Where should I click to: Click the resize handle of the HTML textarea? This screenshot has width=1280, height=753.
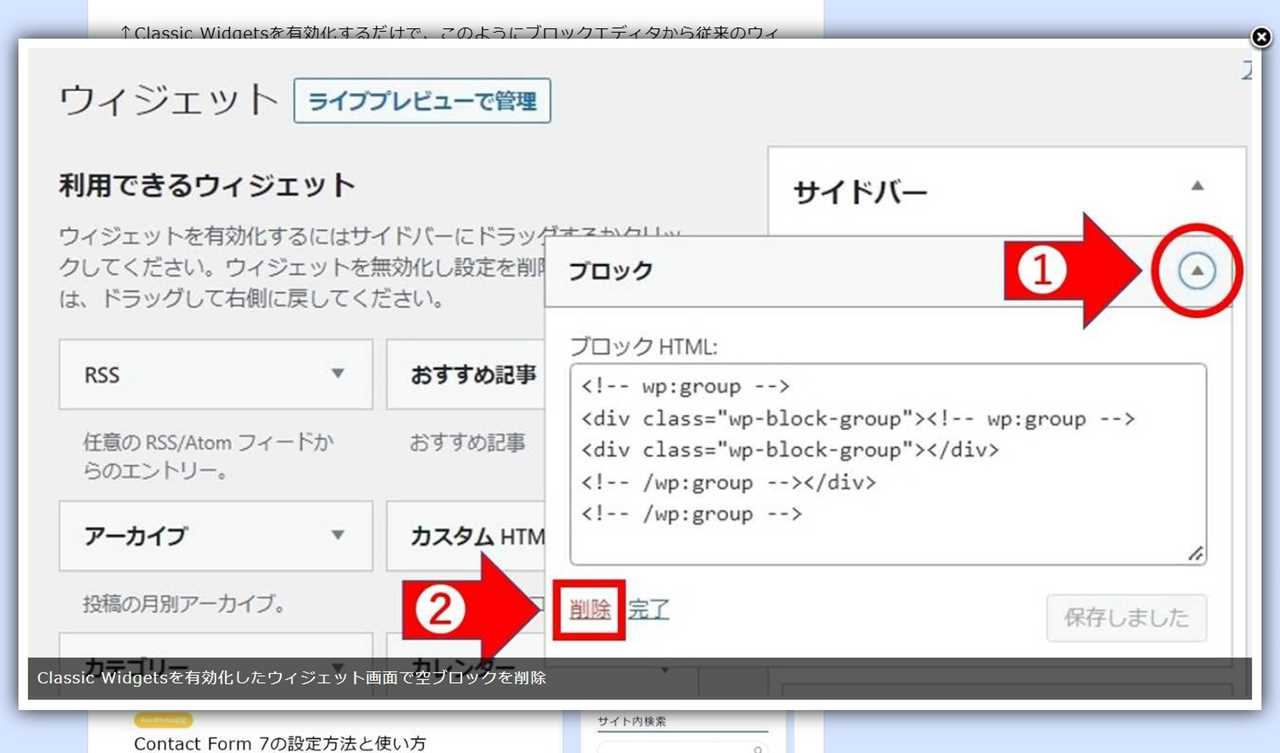pos(1196,554)
